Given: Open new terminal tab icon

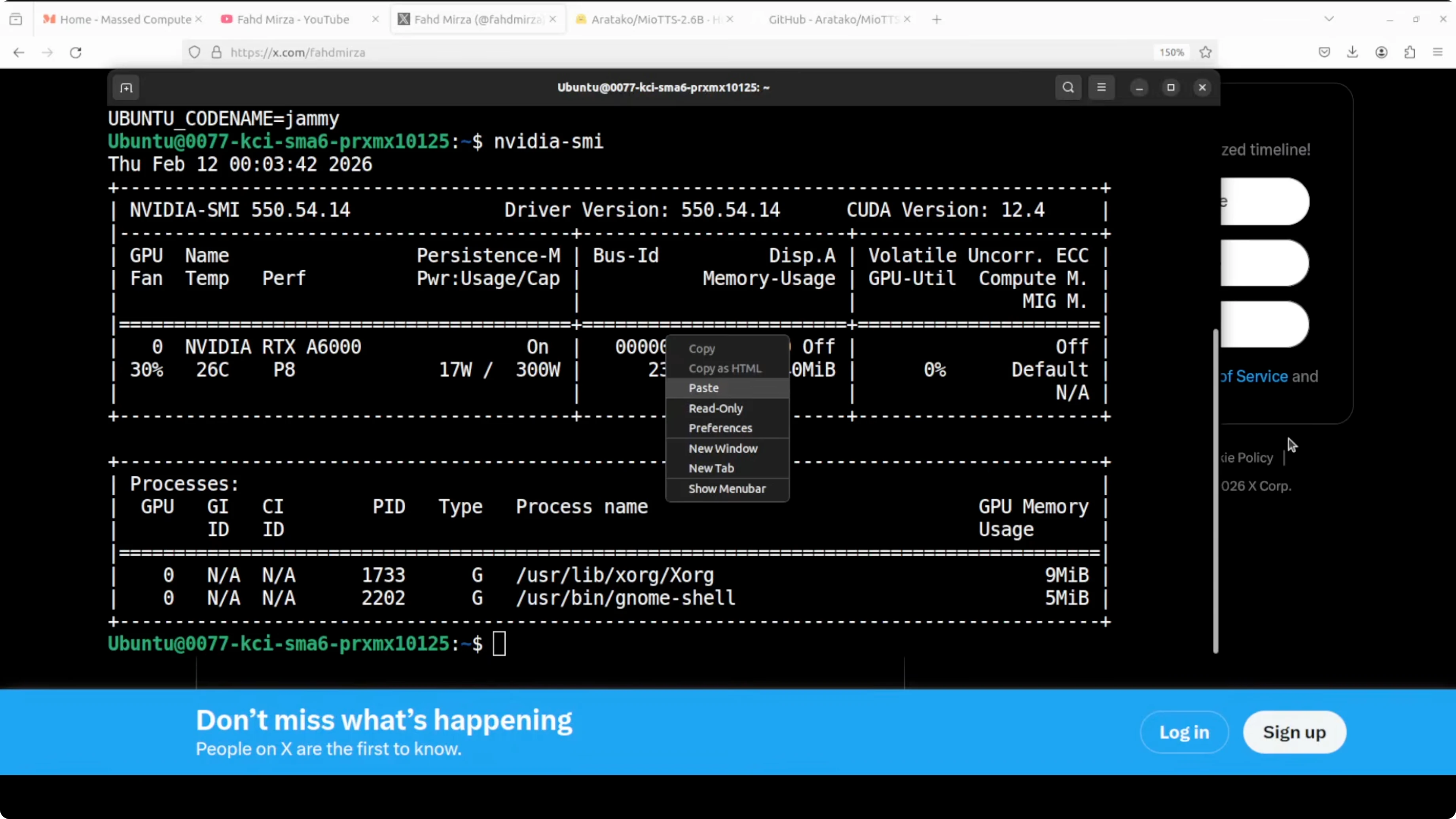Looking at the screenshot, I should (x=126, y=87).
